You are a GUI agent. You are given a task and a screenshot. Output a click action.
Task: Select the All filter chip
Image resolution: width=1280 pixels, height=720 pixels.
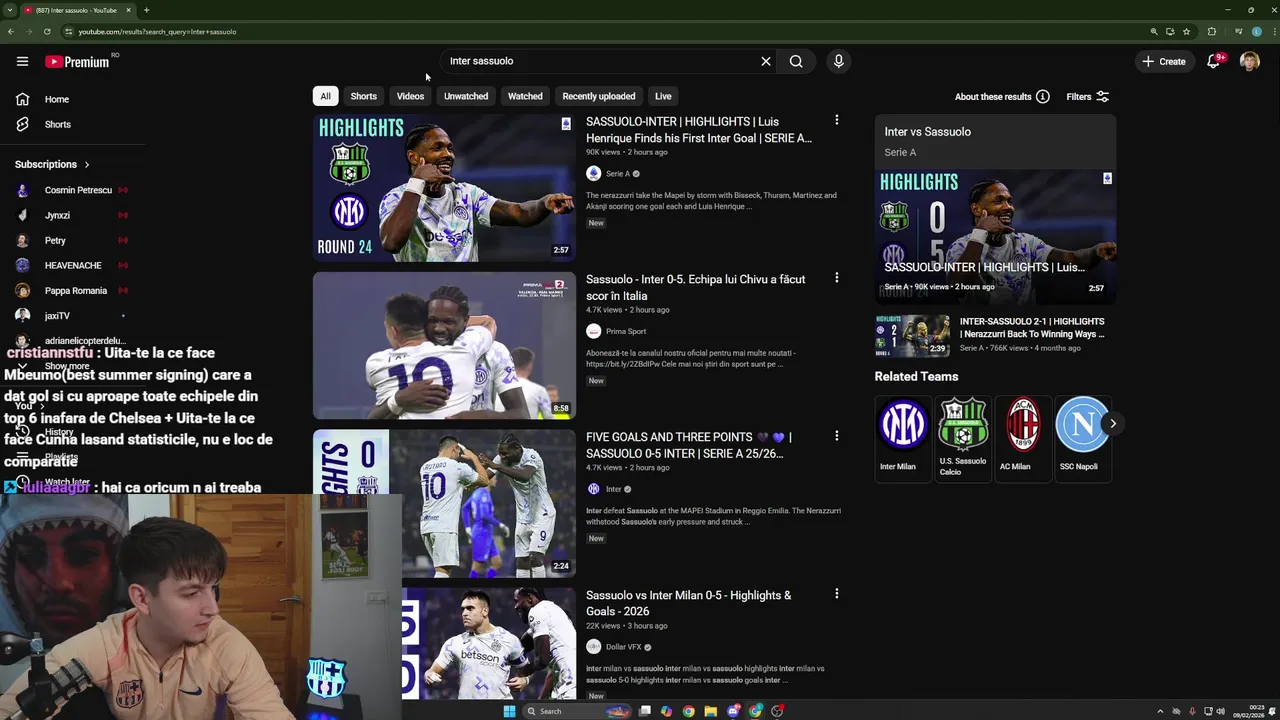325,96
